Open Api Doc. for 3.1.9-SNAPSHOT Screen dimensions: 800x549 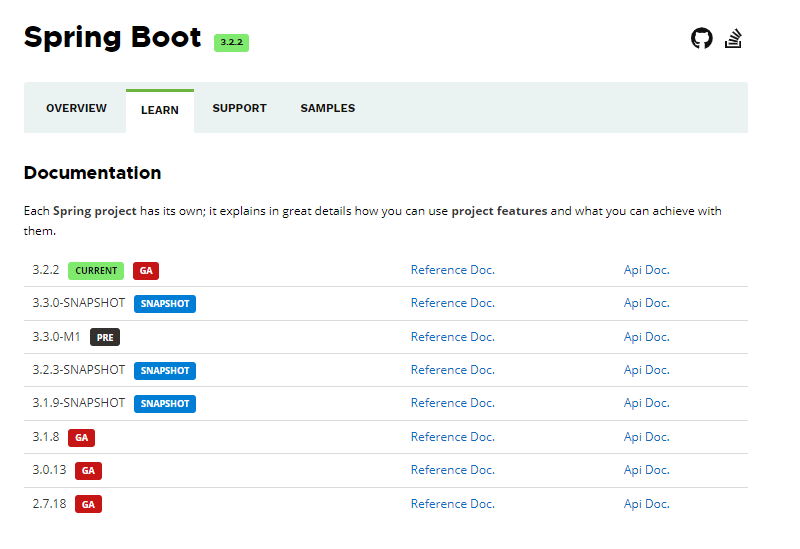(646, 403)
